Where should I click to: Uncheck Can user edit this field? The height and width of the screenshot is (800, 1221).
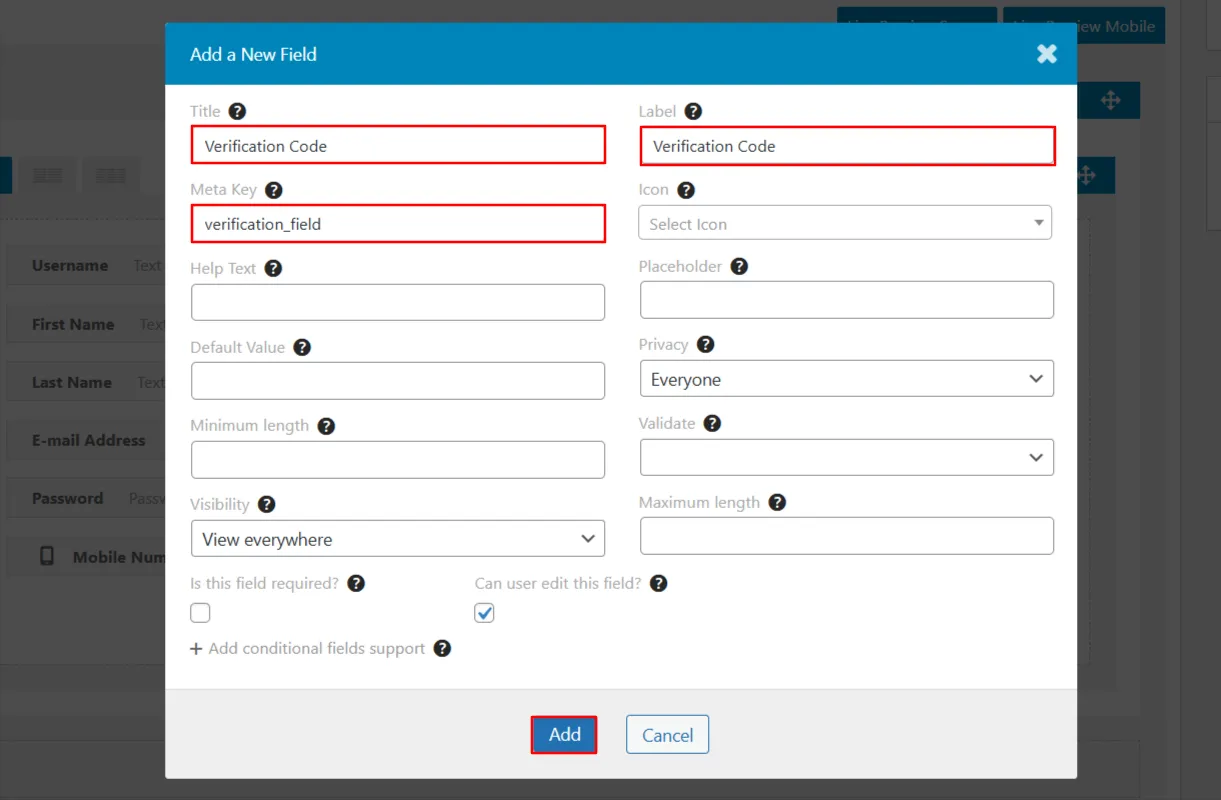(x=484, y=612)
